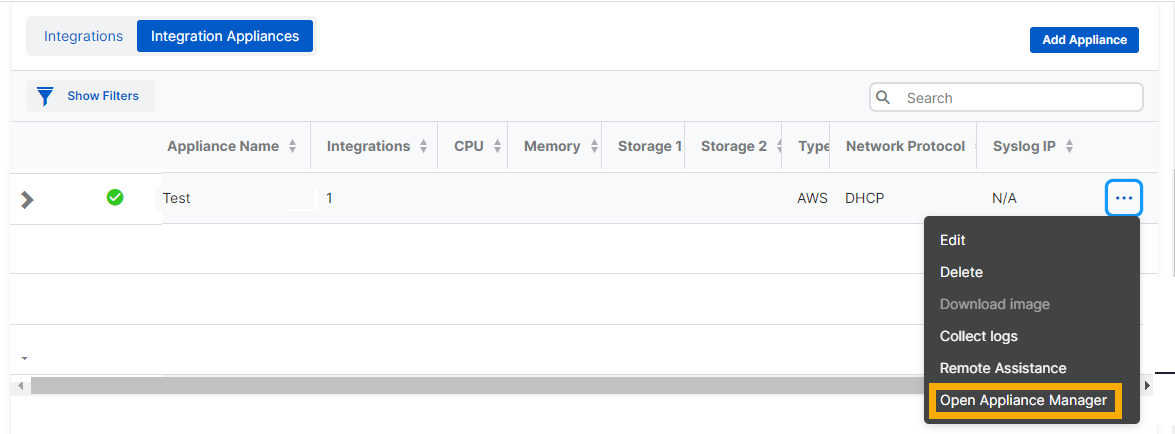
Task: Choose Delete from the context menu
Action: (x=961, y=272)
